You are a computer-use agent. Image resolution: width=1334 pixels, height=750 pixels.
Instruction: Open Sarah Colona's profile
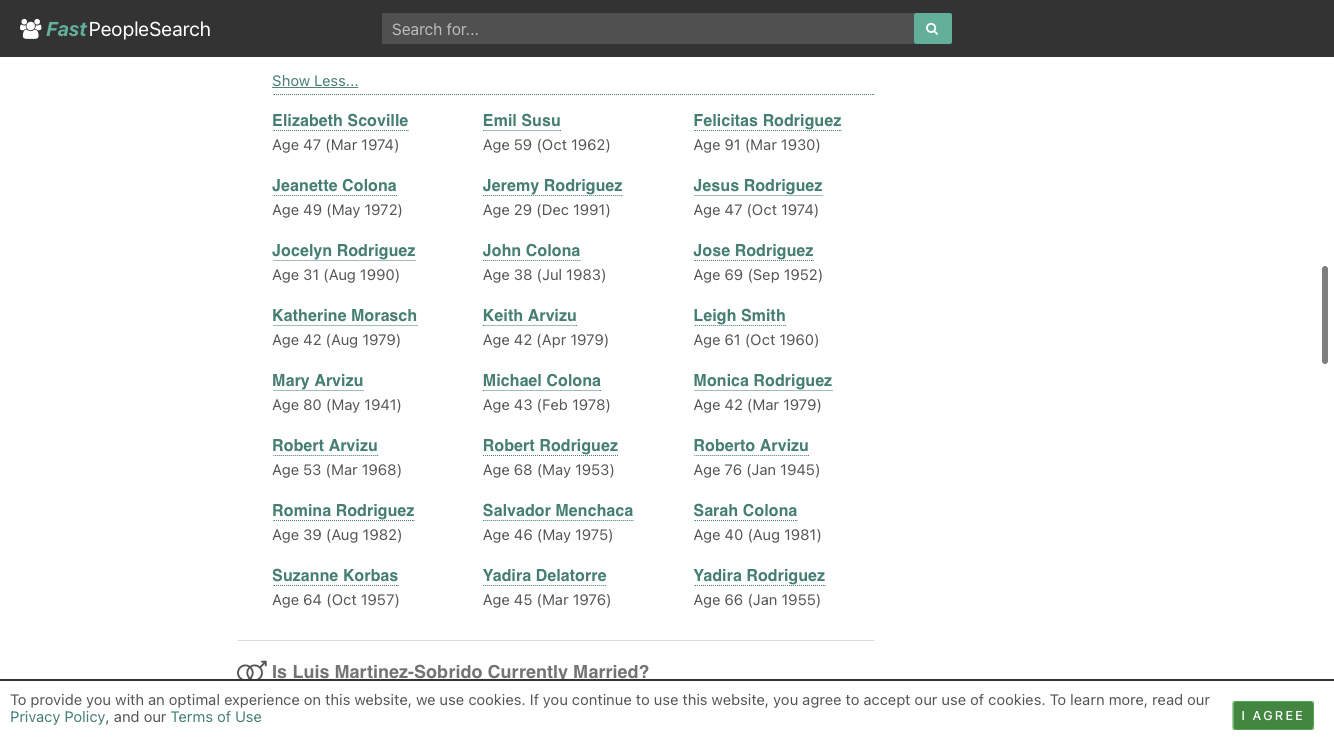pos(745,510)
